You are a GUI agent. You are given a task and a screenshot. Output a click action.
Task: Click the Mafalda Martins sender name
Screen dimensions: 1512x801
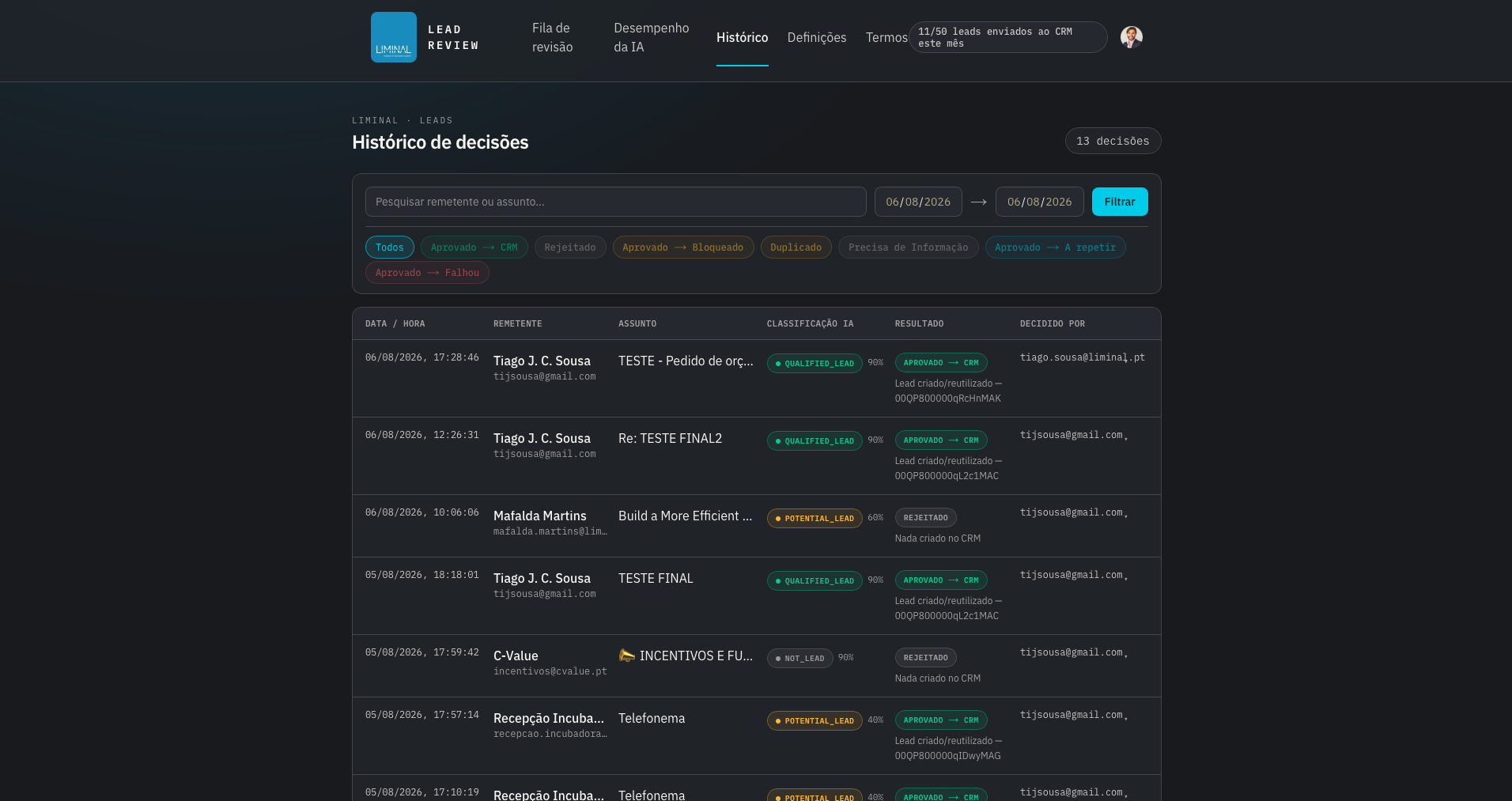coord(540,516)
